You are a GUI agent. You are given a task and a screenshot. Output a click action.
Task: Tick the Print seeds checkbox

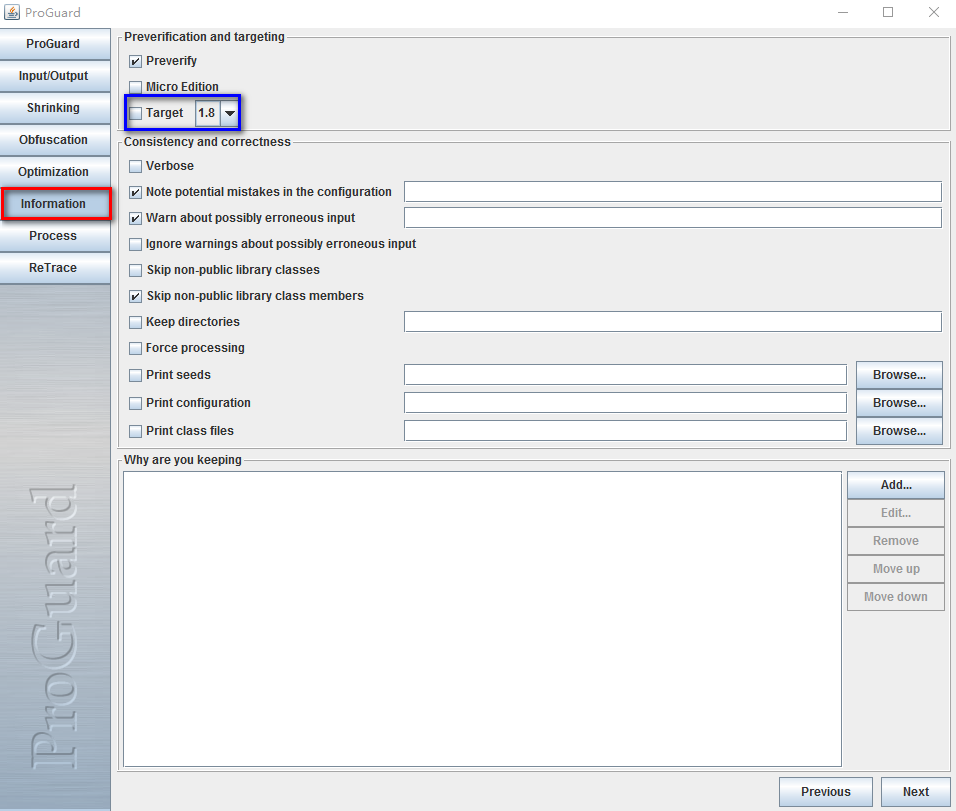point(135,375)
